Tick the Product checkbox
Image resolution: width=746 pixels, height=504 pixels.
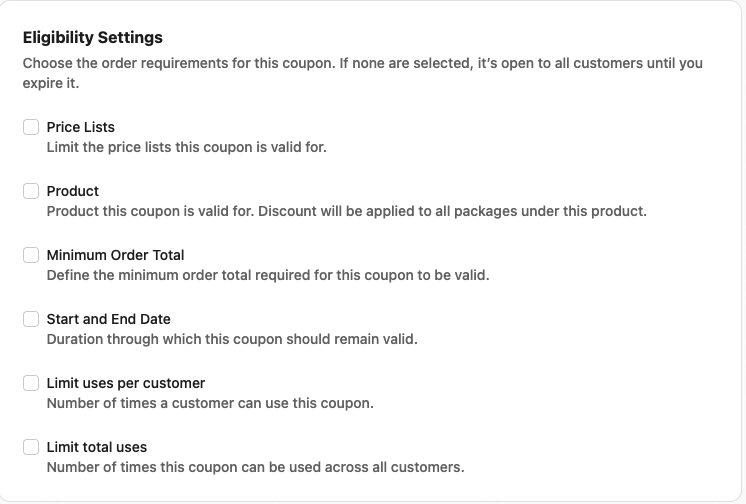click(x=31, y=191)
